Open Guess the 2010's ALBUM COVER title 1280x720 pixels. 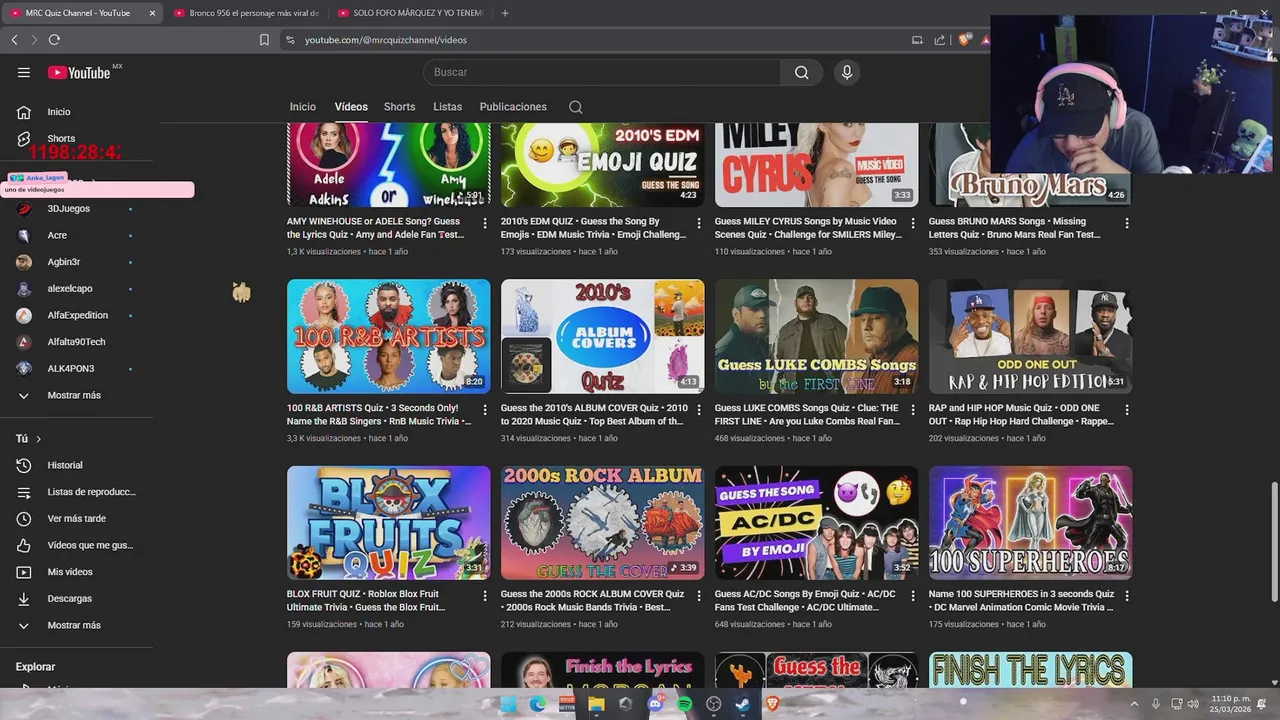pyautogui.click(x=594, y=415)
